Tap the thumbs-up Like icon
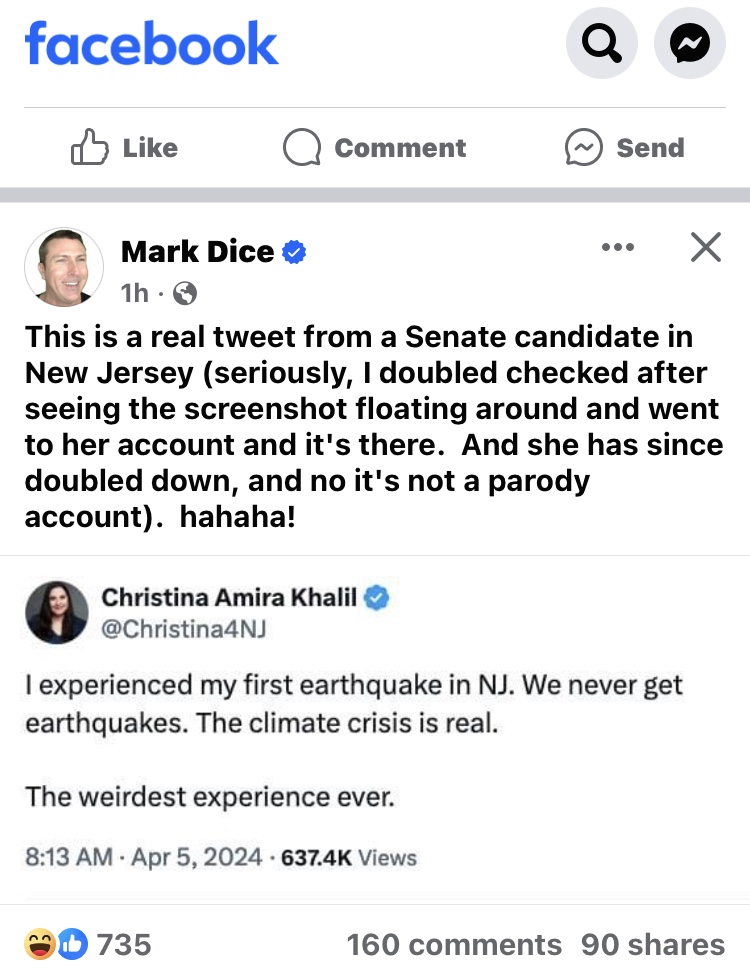750x973 pixels. [x=87, y=148]
